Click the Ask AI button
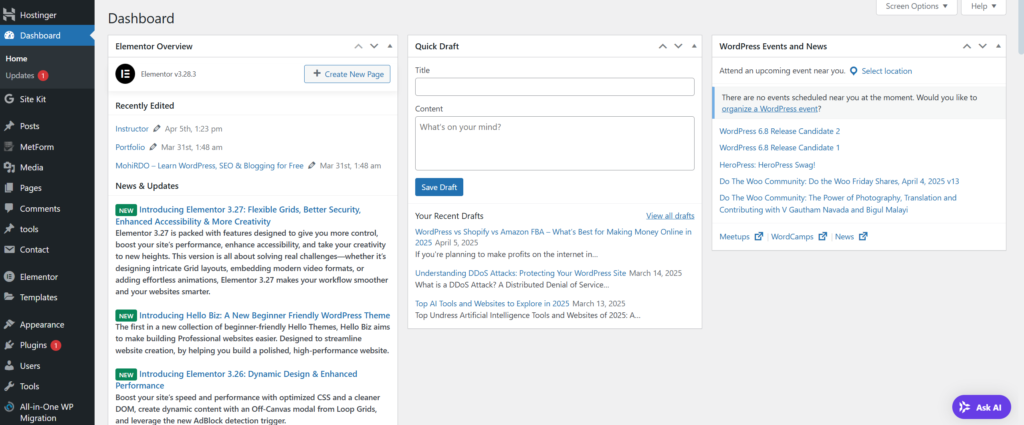This screenshot has height=425, width=1024. [982, 407]
